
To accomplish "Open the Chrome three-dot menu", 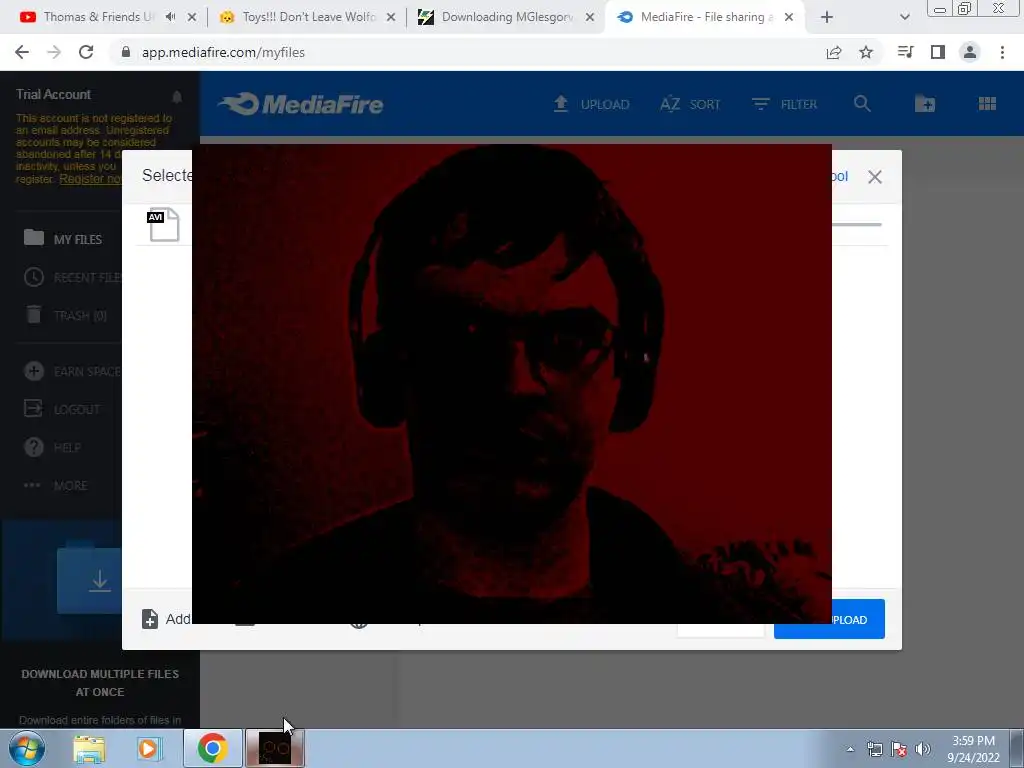I will pyautogui.click(x=1002, y=52).
